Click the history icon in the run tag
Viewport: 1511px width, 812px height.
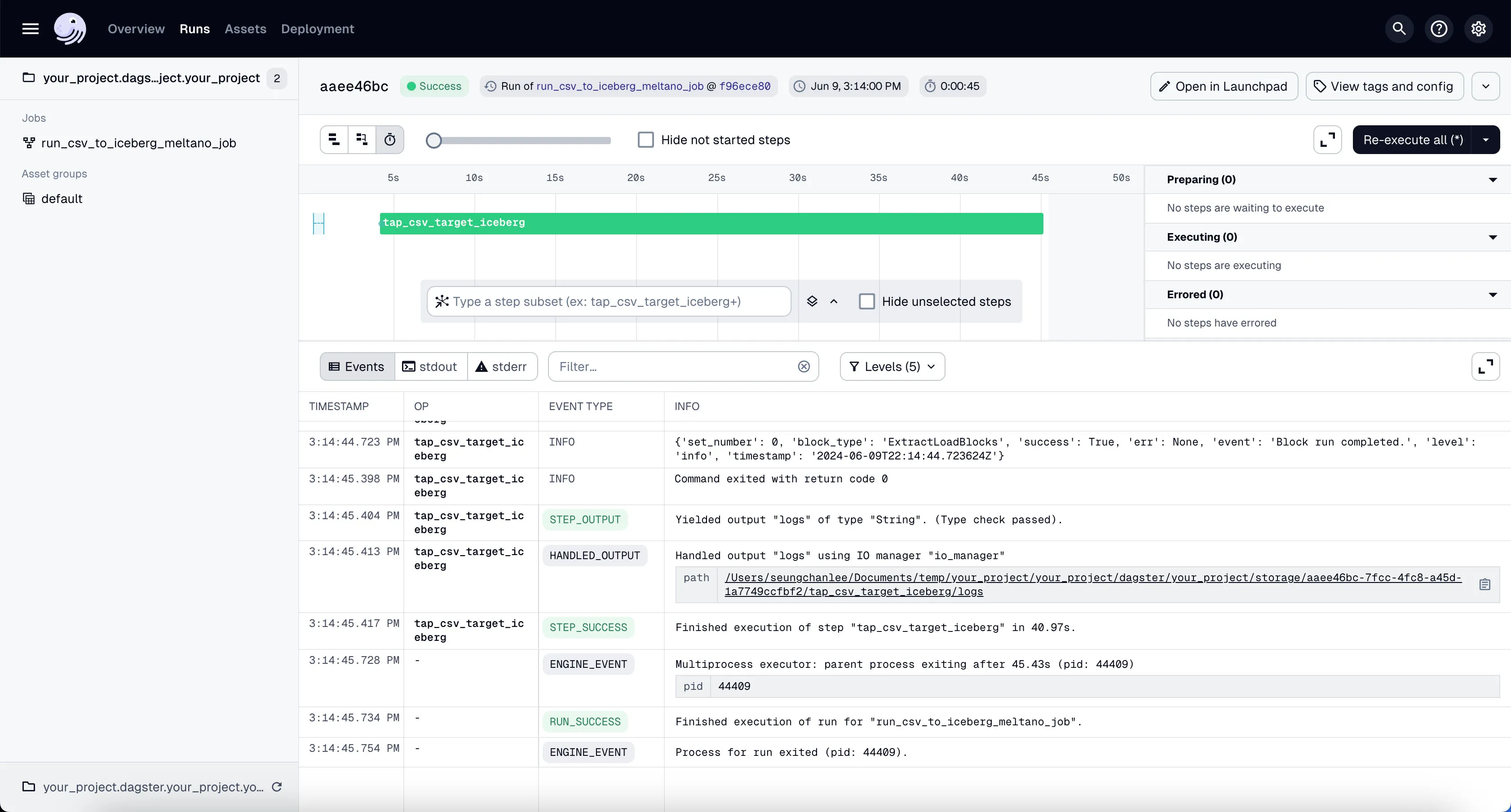coord(490,86)
